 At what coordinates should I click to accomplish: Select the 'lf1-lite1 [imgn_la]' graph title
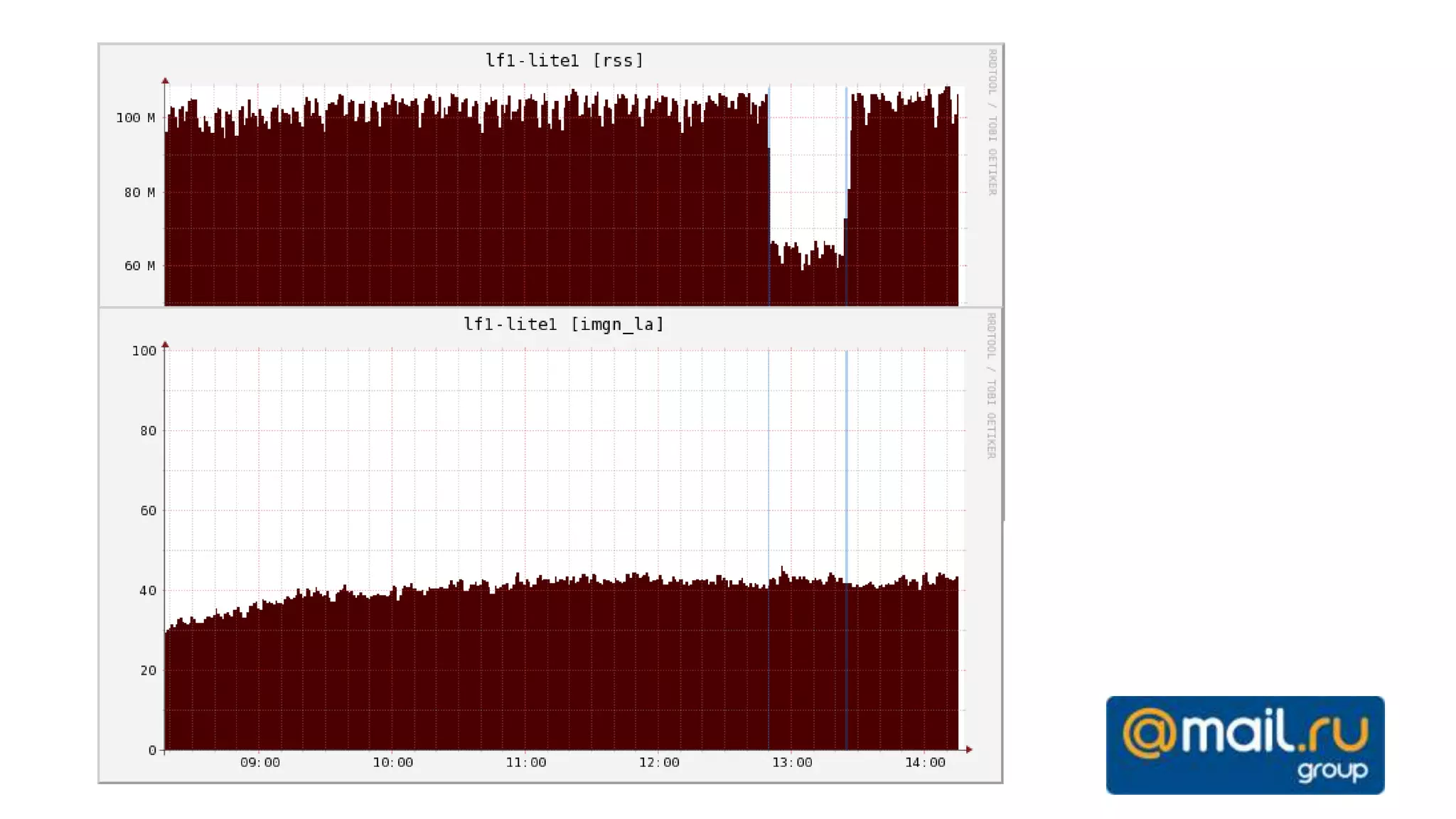click(564, 324)
